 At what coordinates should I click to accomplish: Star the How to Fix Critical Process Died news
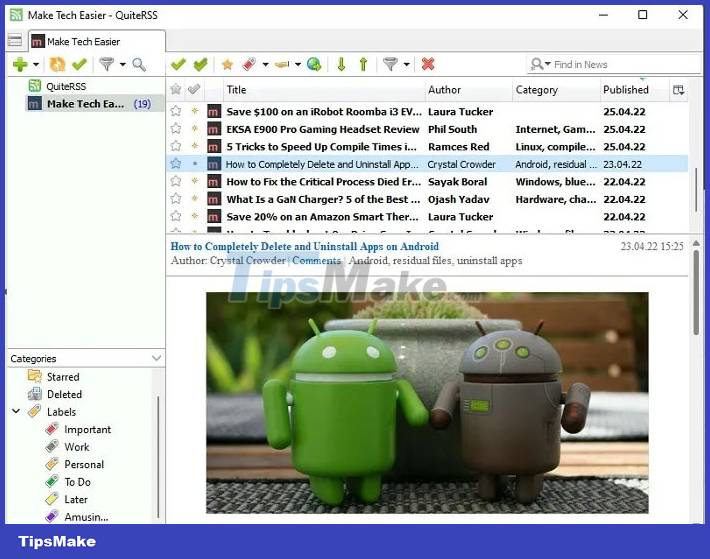coord(176,182)
